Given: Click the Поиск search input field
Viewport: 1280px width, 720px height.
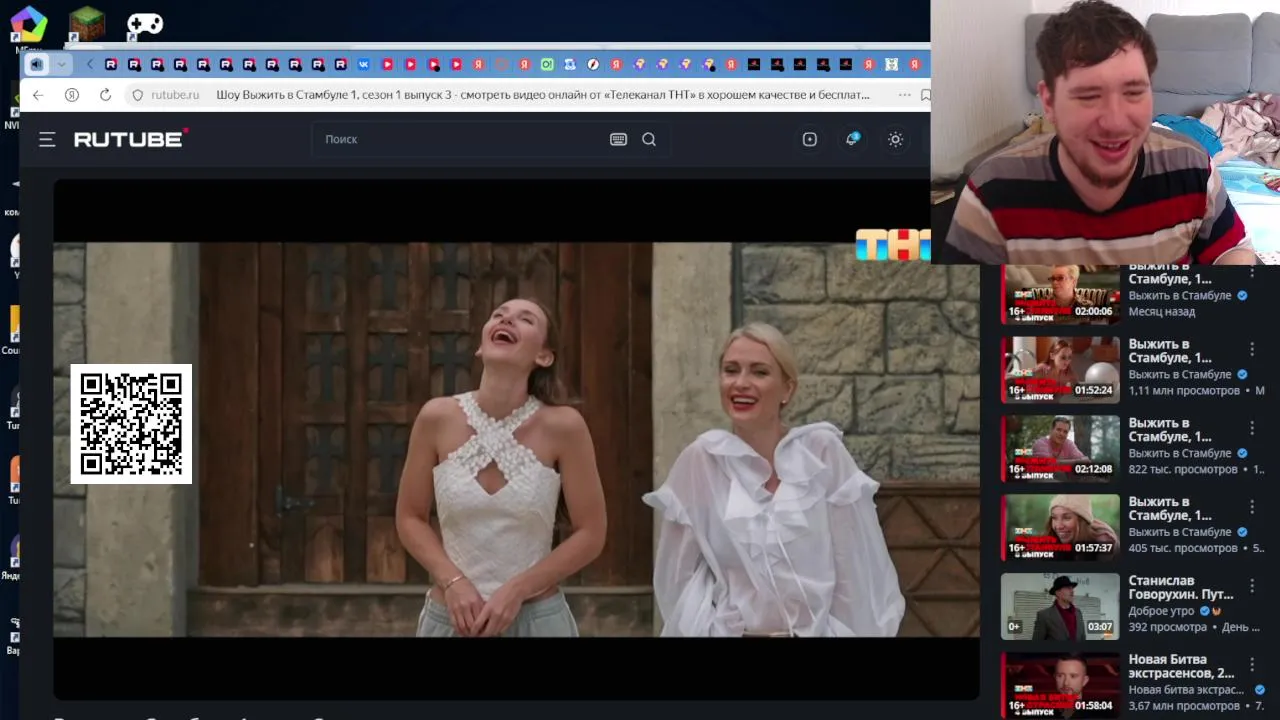Looking at the screenshot, I should 460,139.
